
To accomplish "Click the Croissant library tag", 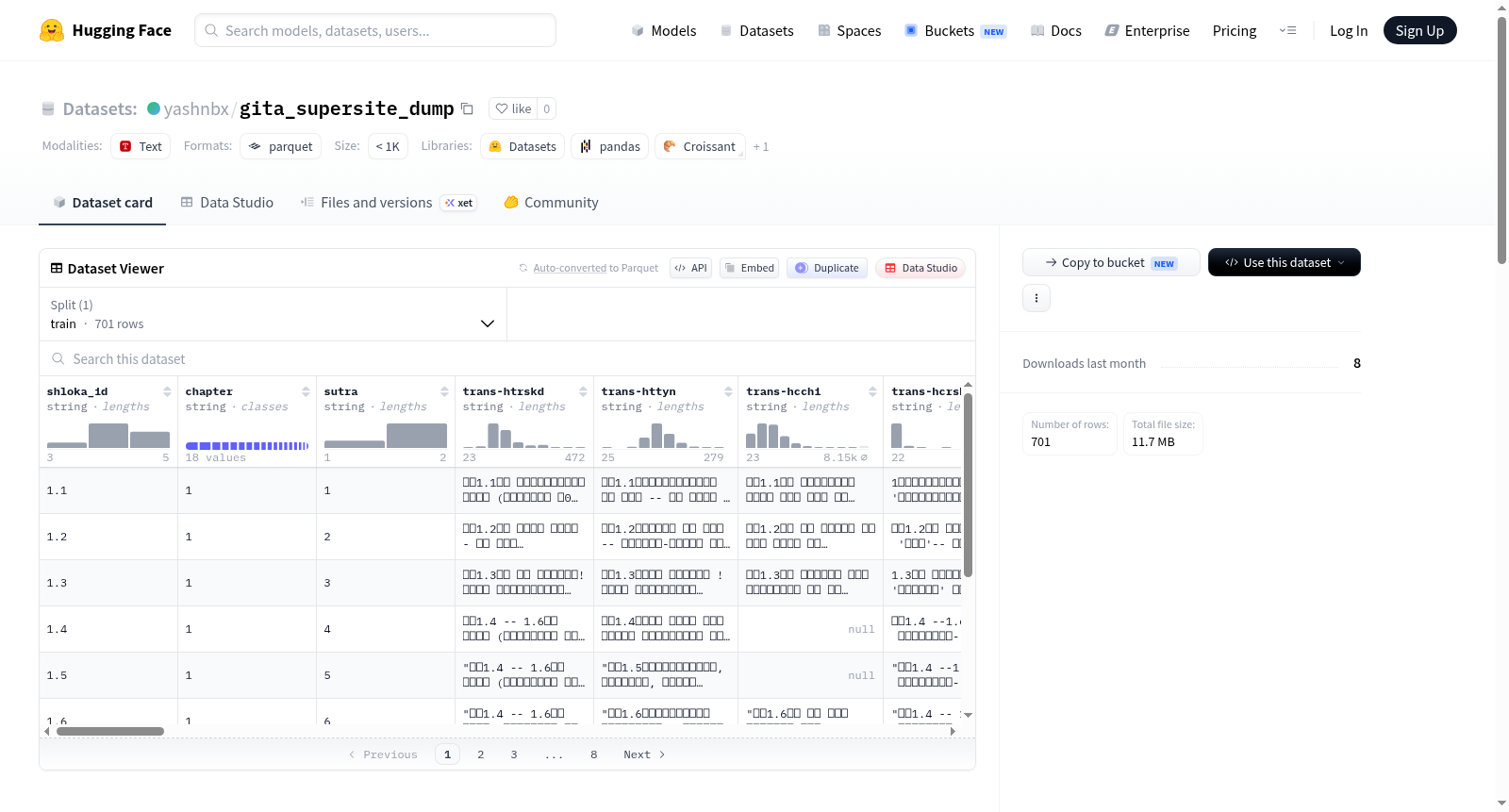I will point(700,146).
